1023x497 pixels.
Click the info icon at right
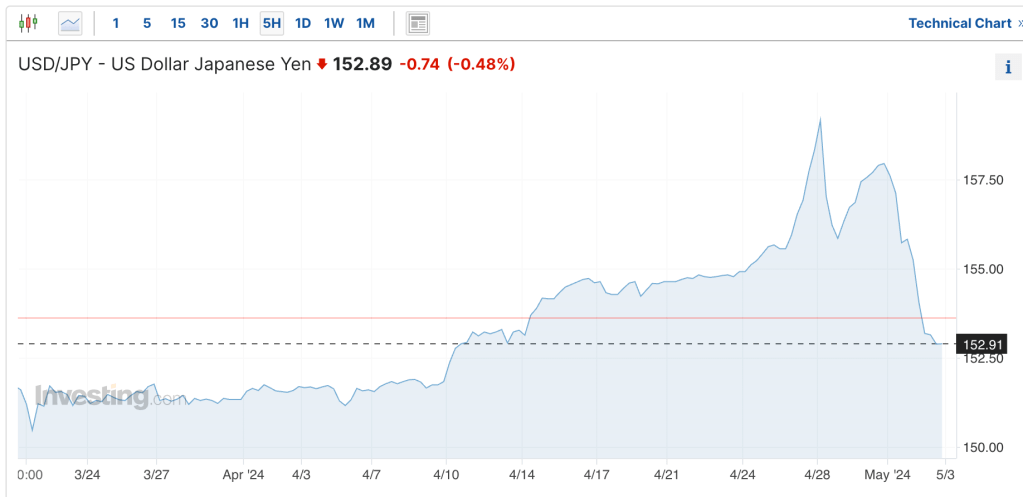[1007, 68]
